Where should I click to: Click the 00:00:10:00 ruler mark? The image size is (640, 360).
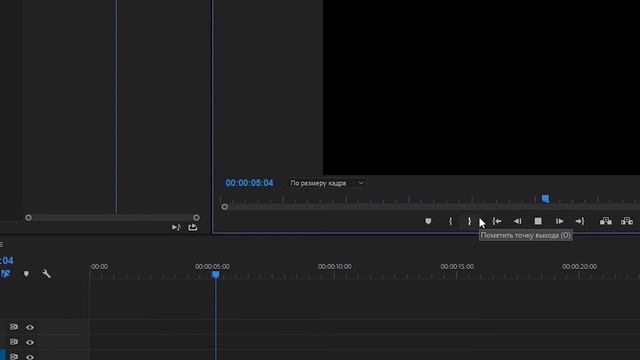coord(335,267)
